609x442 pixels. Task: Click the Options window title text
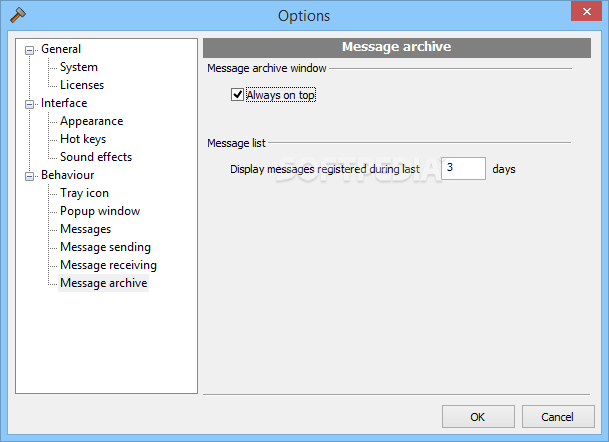pos(304,16)
